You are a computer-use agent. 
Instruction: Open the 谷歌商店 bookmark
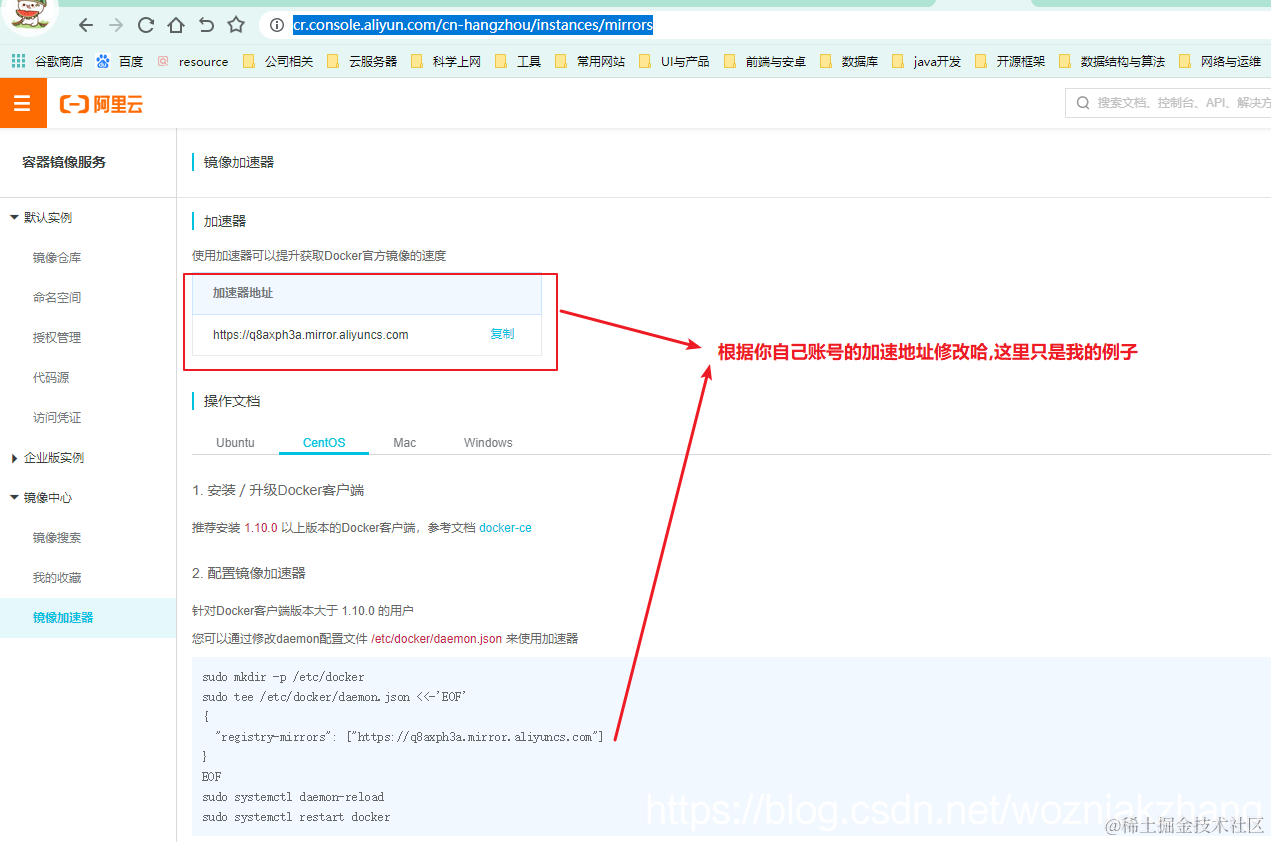click(59, 61)
